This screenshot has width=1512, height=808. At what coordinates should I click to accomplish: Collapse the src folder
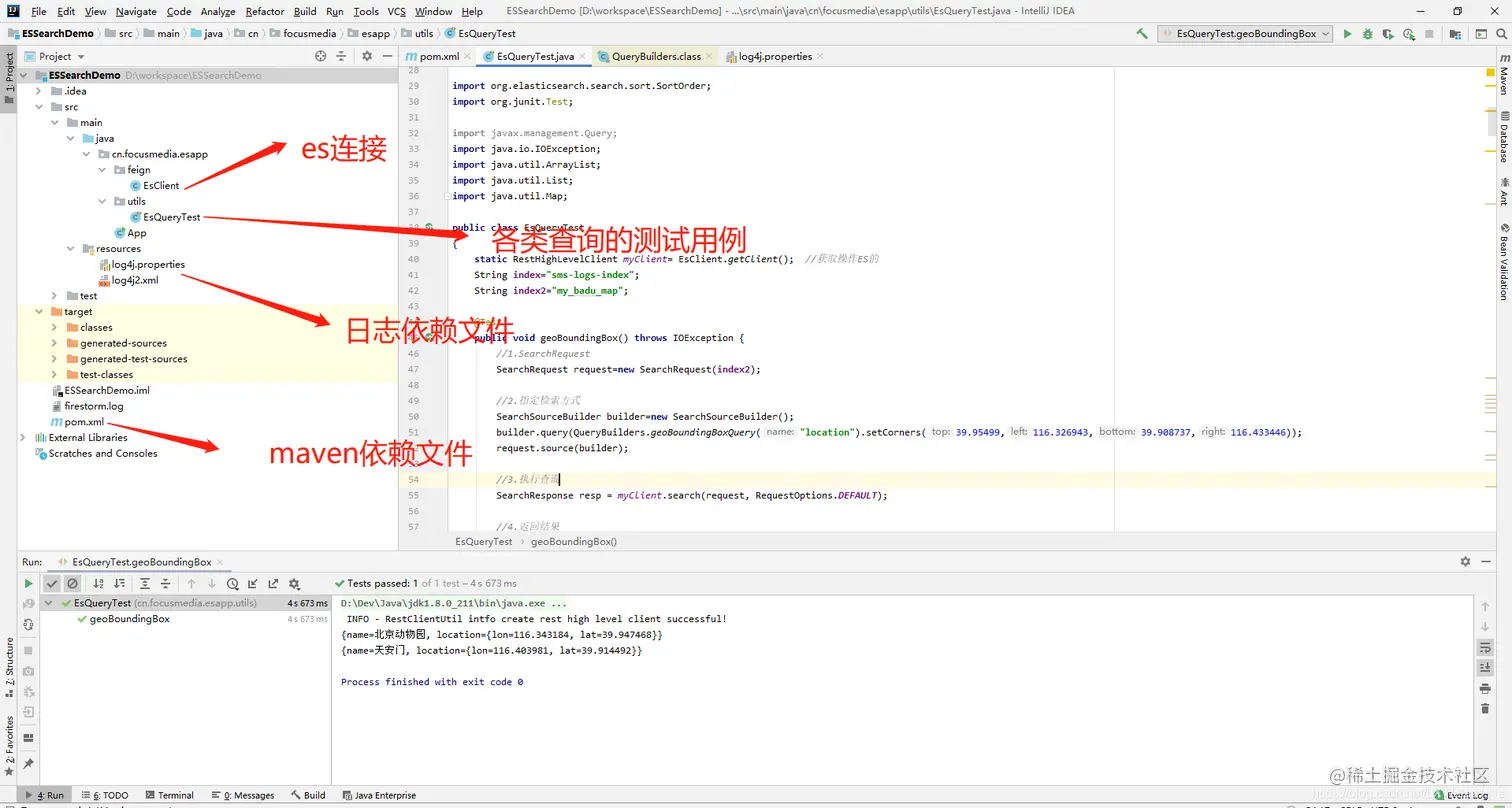[x=40, y=107]
